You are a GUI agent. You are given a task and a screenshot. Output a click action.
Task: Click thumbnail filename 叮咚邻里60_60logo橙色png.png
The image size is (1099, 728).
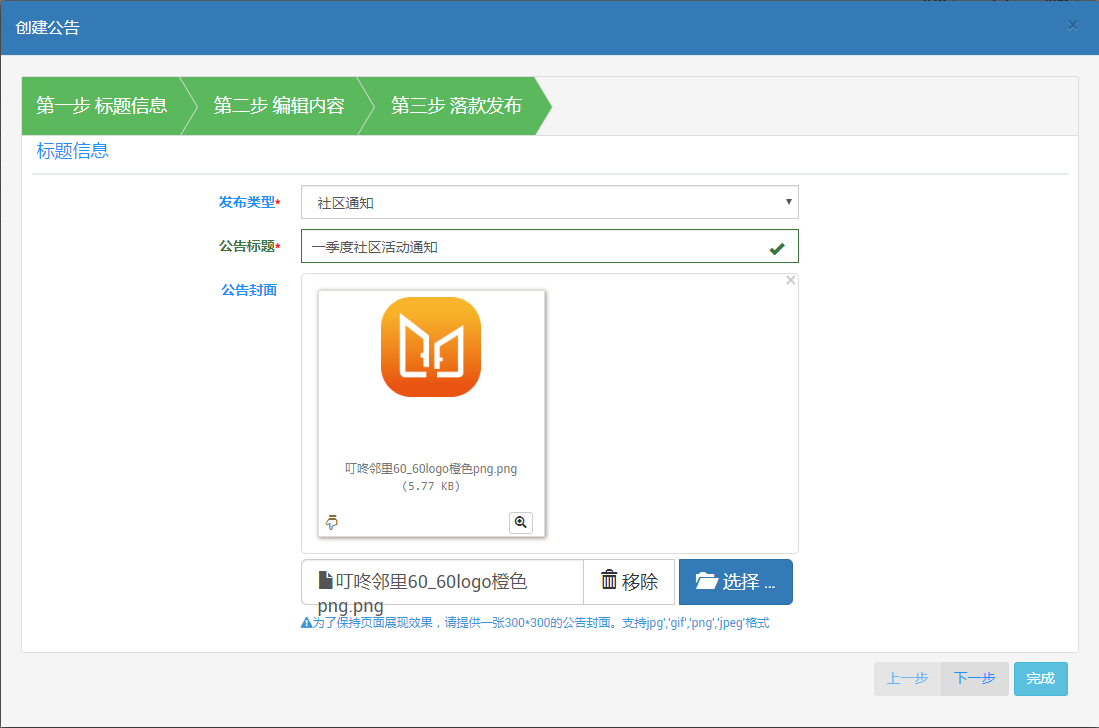point(431,469)
